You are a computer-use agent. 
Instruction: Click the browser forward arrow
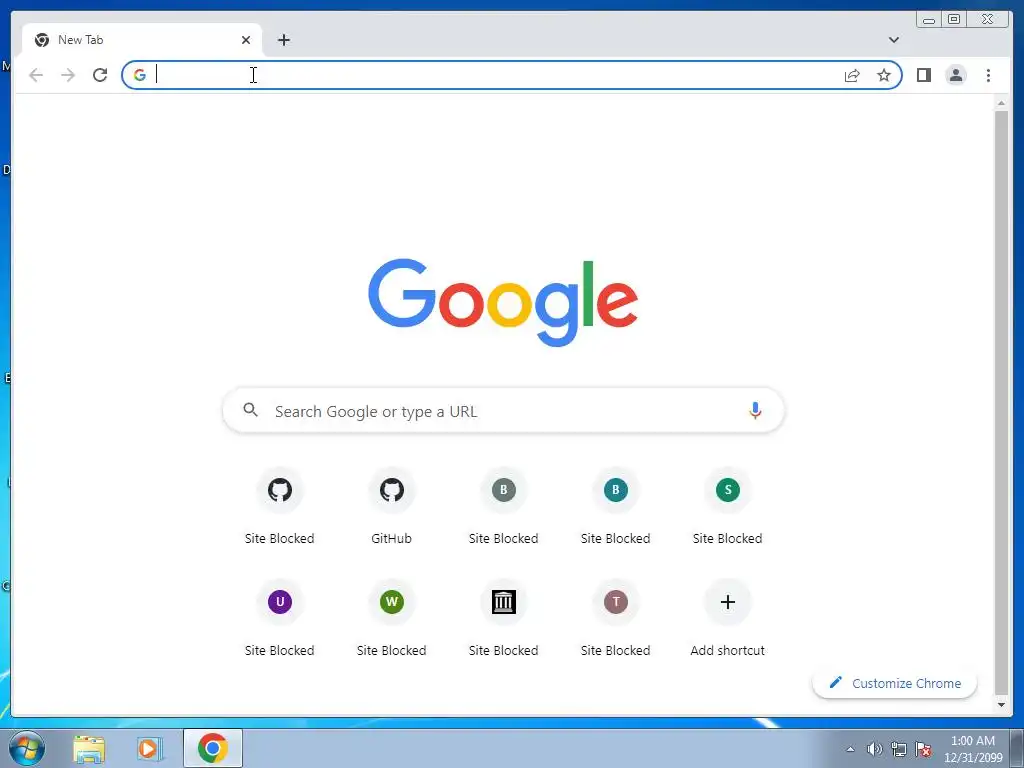[68, 75]
